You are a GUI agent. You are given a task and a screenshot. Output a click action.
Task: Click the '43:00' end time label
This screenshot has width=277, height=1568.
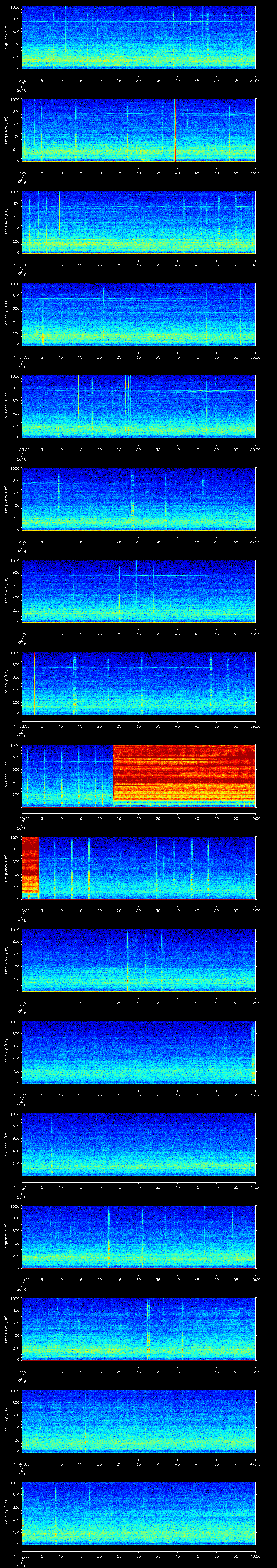coord(255,1095)
